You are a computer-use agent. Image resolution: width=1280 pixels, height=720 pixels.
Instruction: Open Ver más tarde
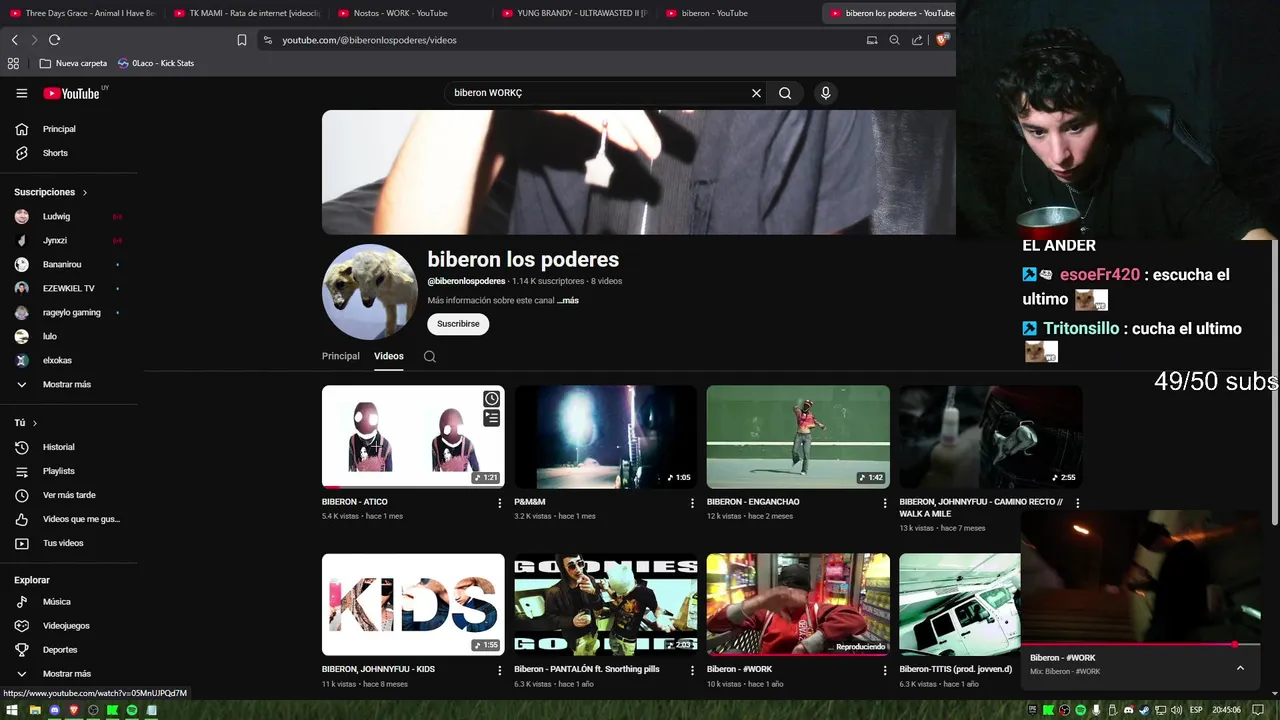click(68, 495)
